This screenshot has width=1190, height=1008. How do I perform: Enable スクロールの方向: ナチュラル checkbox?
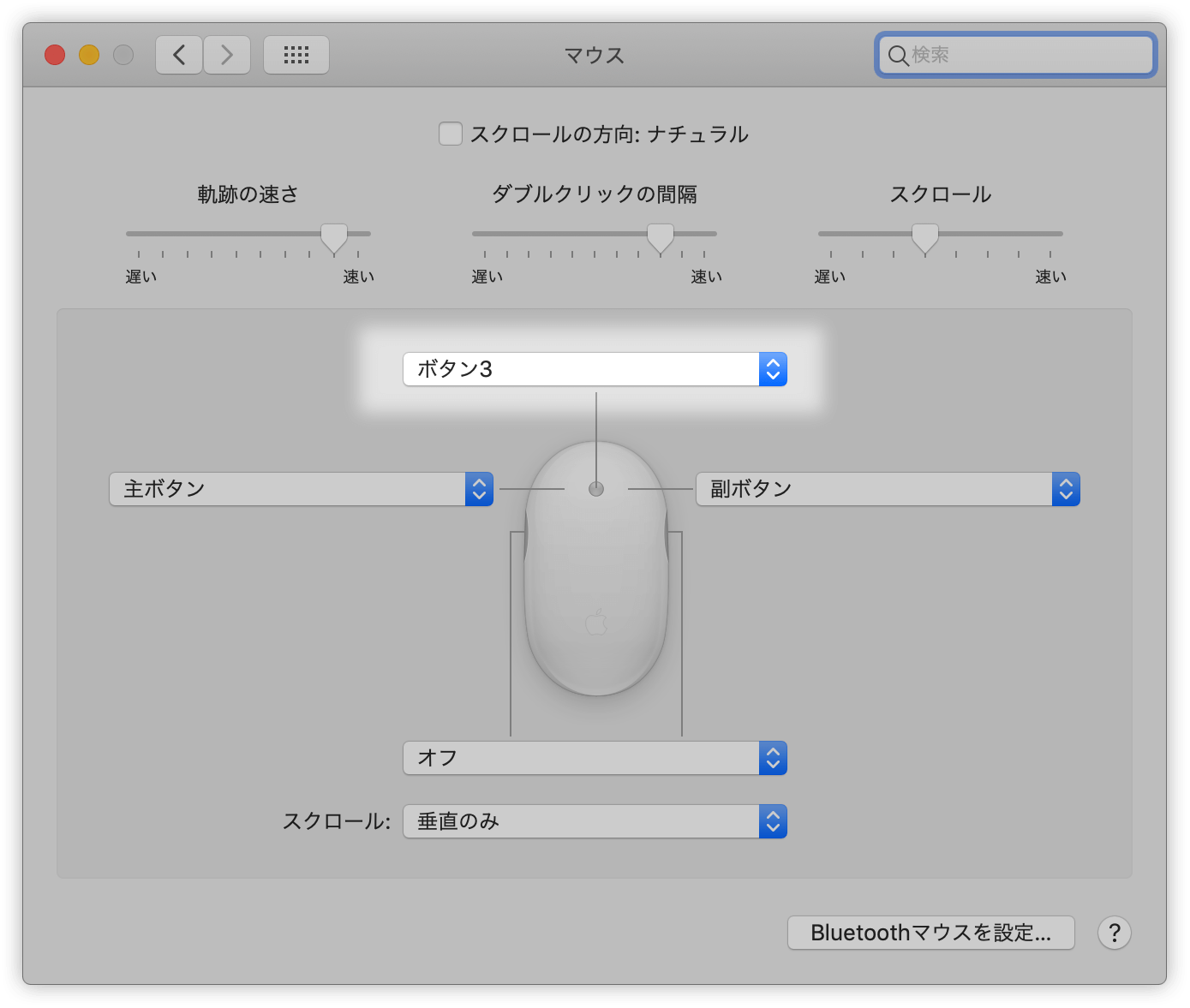coord(451,134)
